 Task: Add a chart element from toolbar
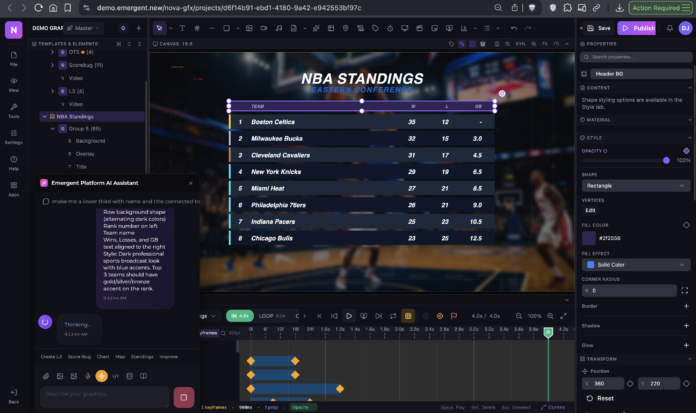point(464,28)
